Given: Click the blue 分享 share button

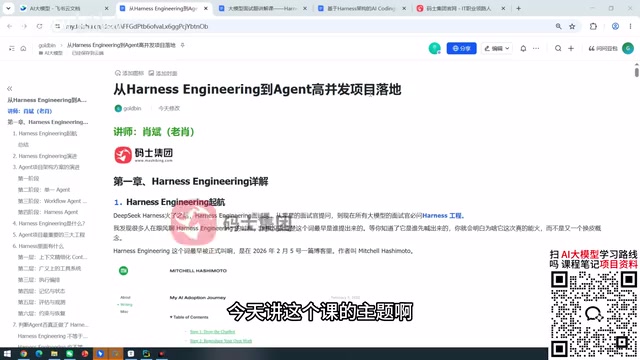Looking at the screenshot, I should click(x=461, y=48).
